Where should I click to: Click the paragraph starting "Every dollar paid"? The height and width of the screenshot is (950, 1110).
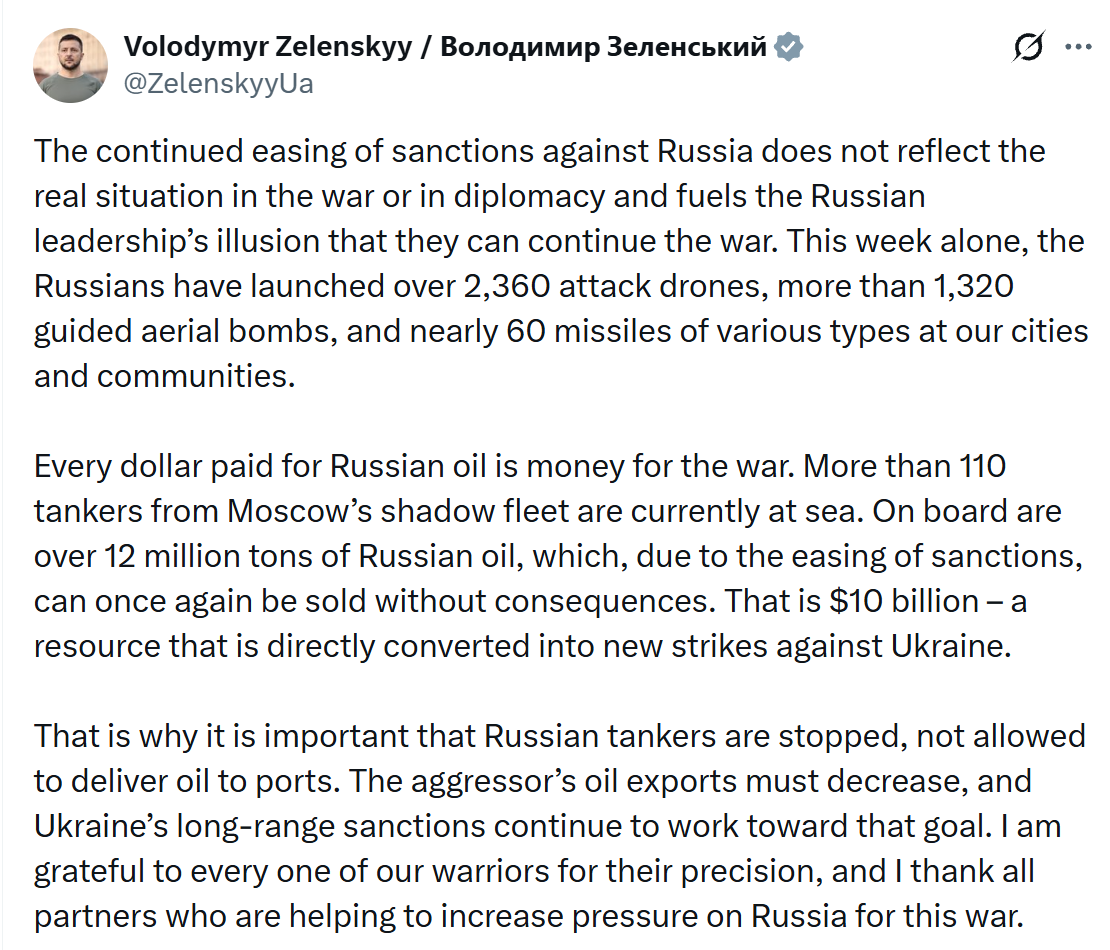[540, 556]
